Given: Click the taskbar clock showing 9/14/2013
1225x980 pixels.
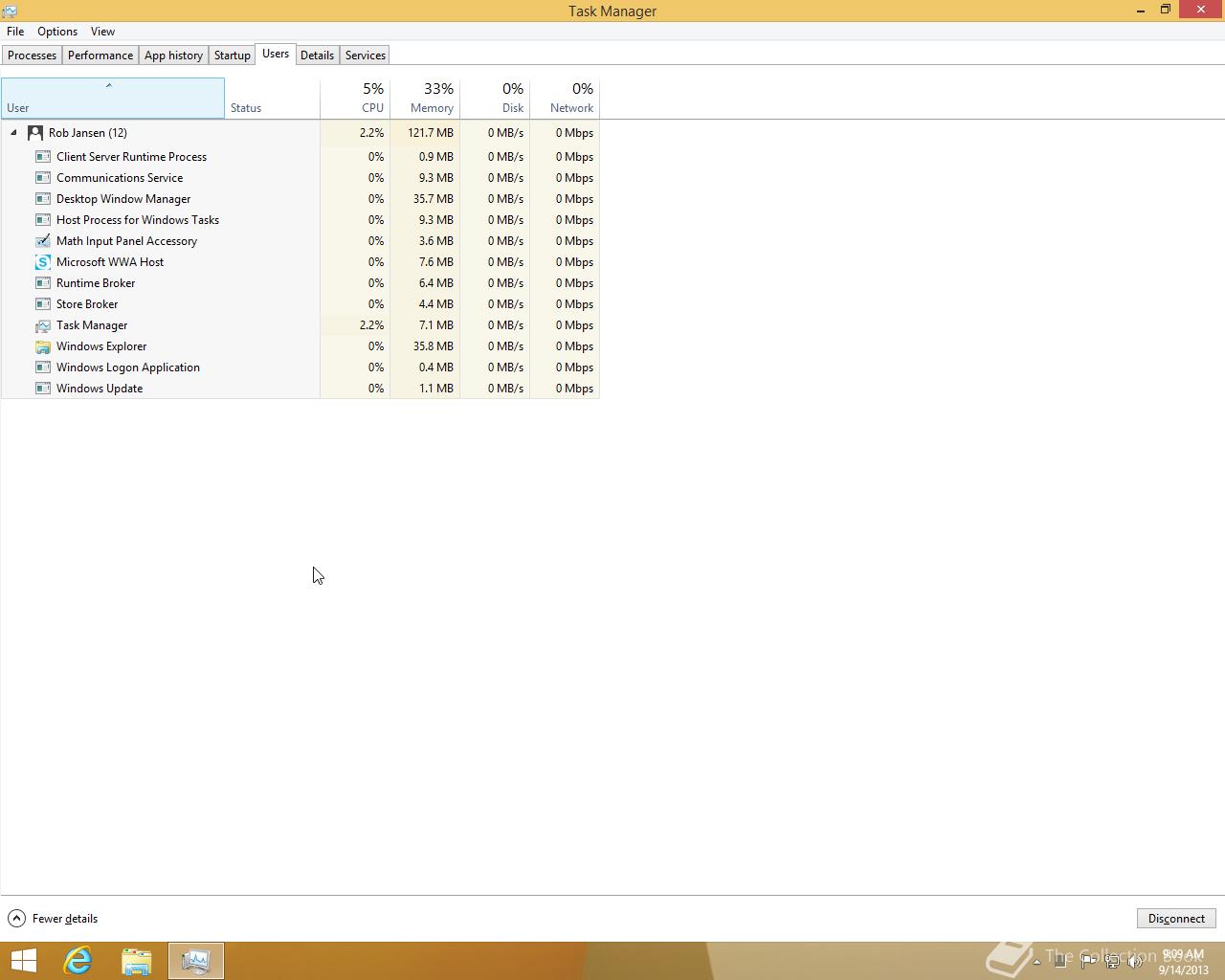Looking at the screenshot, I should [1183, 962].
